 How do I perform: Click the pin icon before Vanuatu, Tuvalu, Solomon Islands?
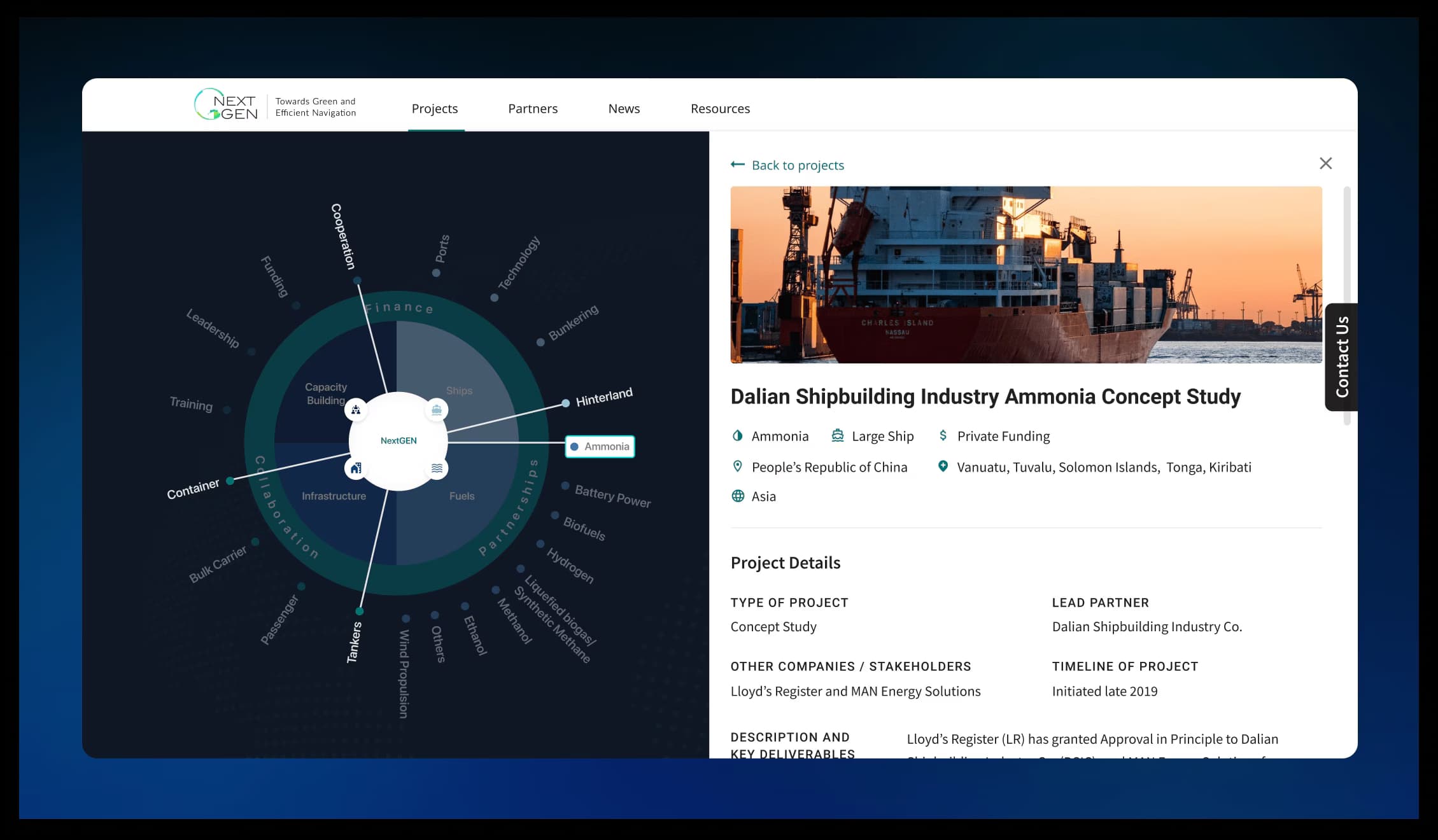[x=943, y=466]
